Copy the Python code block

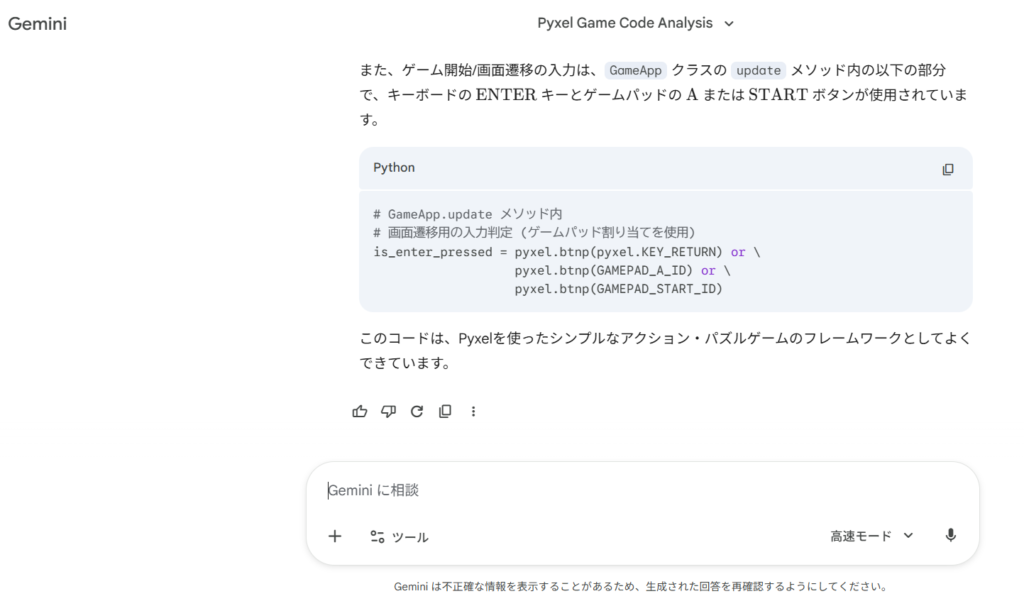coord(947,169)
